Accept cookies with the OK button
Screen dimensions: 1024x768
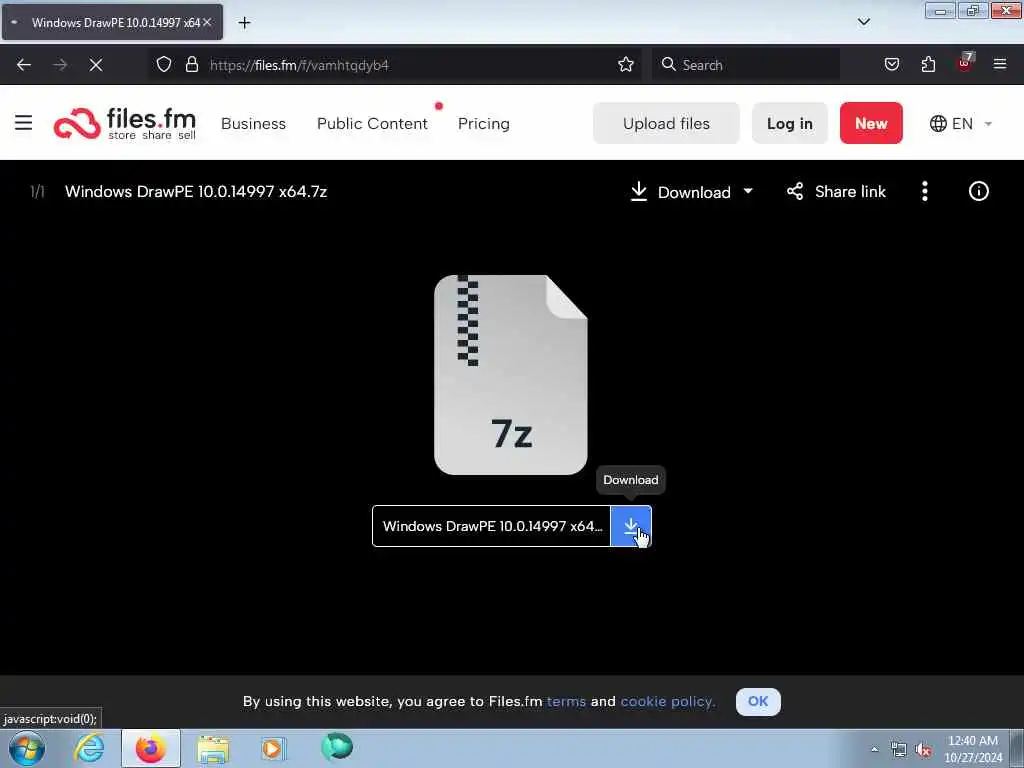758,701
